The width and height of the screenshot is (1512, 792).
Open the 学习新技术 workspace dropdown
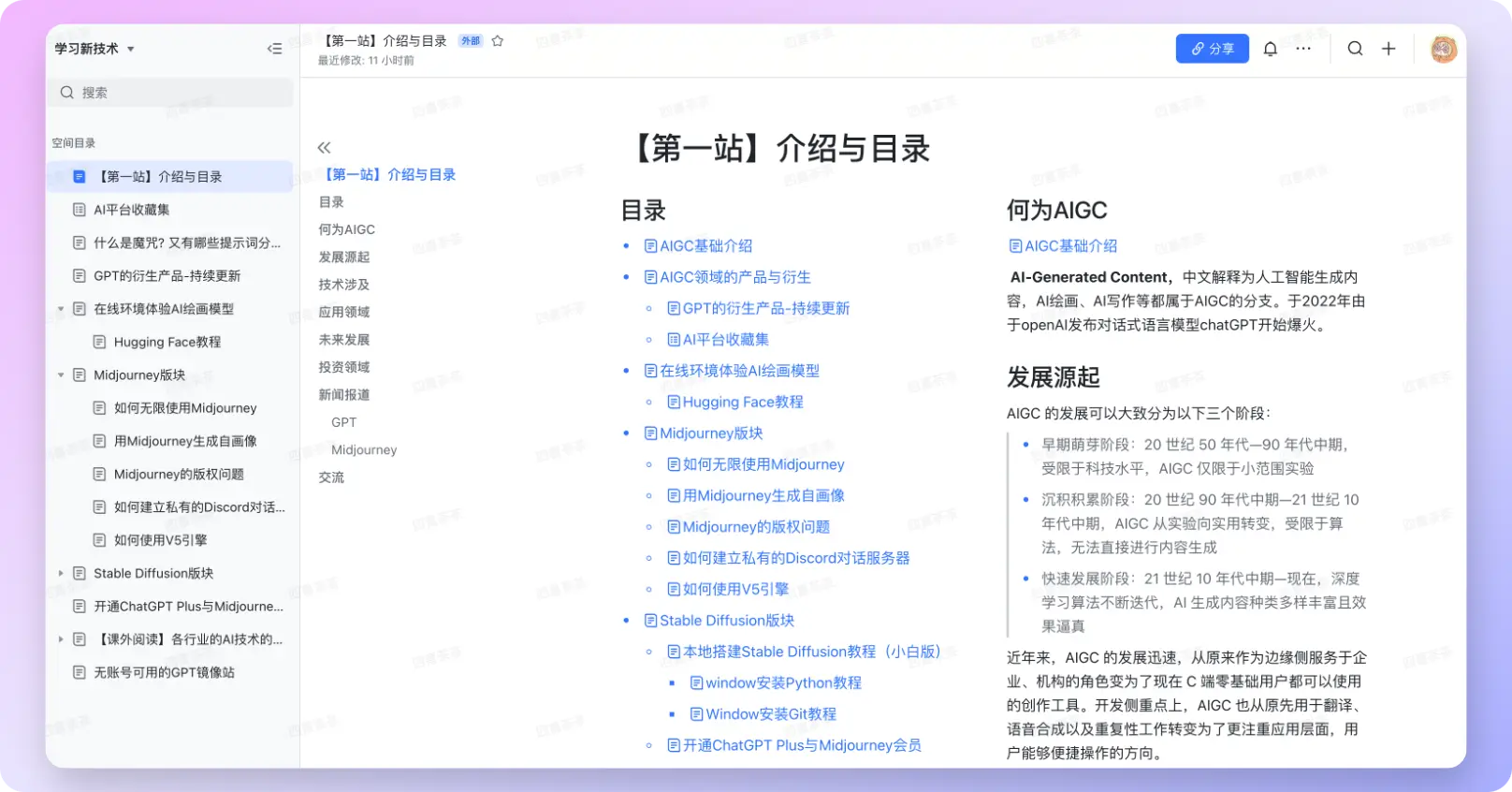click(94, 49)
